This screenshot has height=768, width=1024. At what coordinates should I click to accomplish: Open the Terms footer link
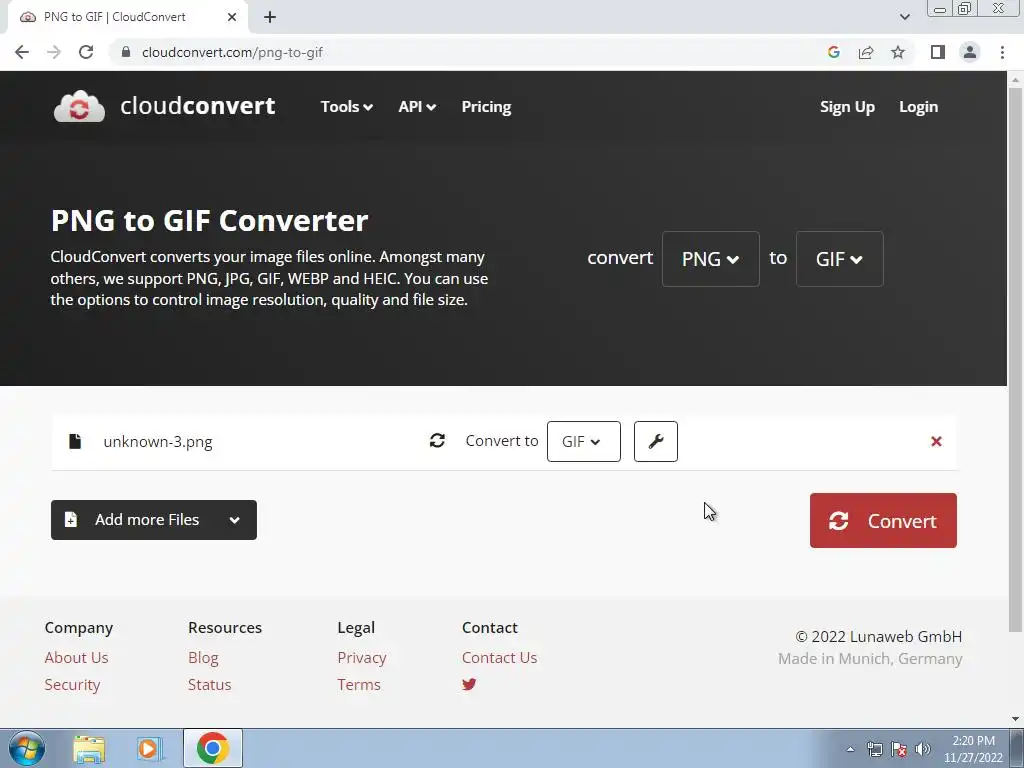pyautogui.click(x=359, y=684)
